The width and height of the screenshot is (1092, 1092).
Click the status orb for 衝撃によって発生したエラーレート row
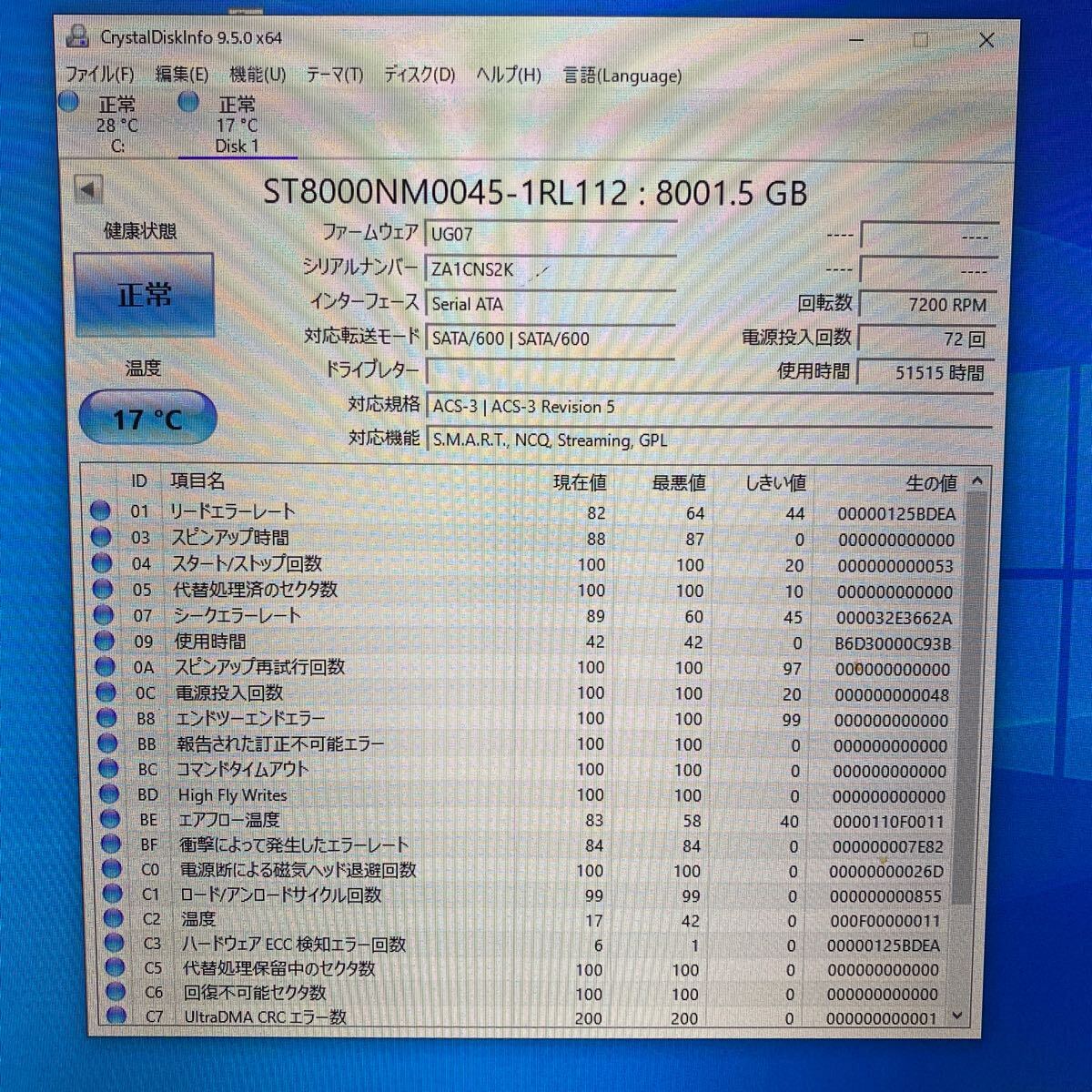click(x=112, y=844)
